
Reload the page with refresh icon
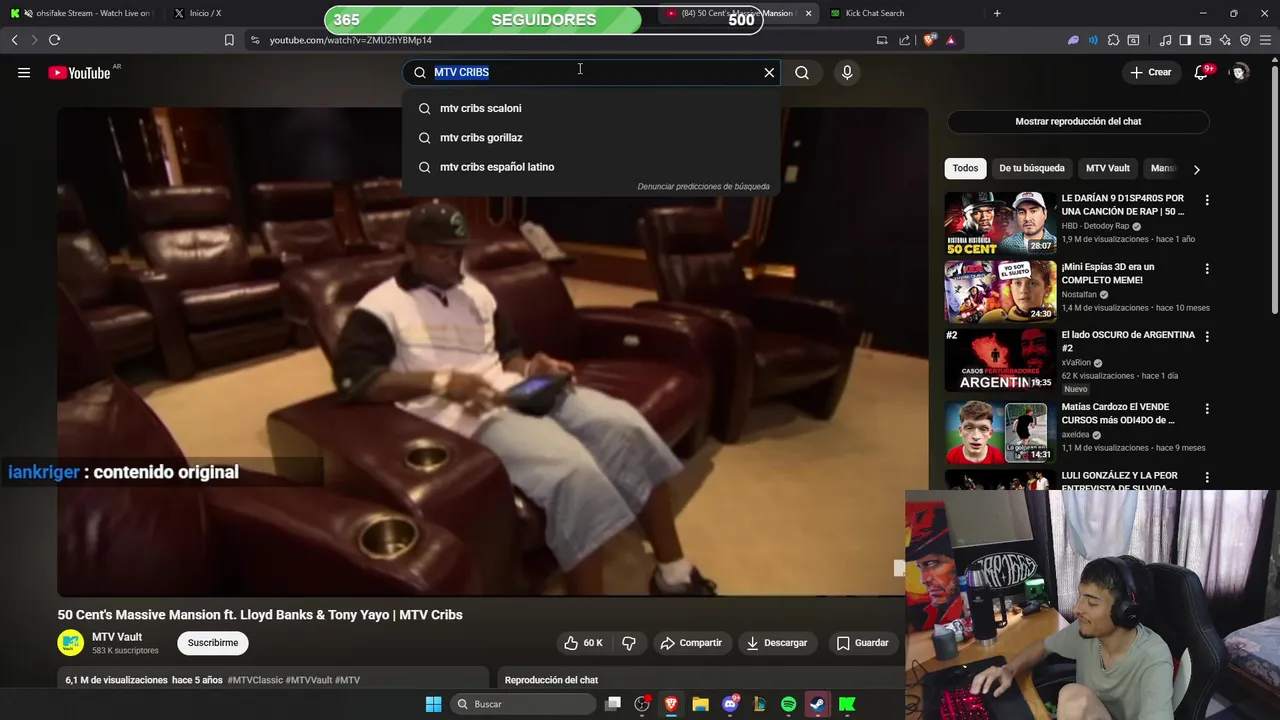click(x=54, y=40)
